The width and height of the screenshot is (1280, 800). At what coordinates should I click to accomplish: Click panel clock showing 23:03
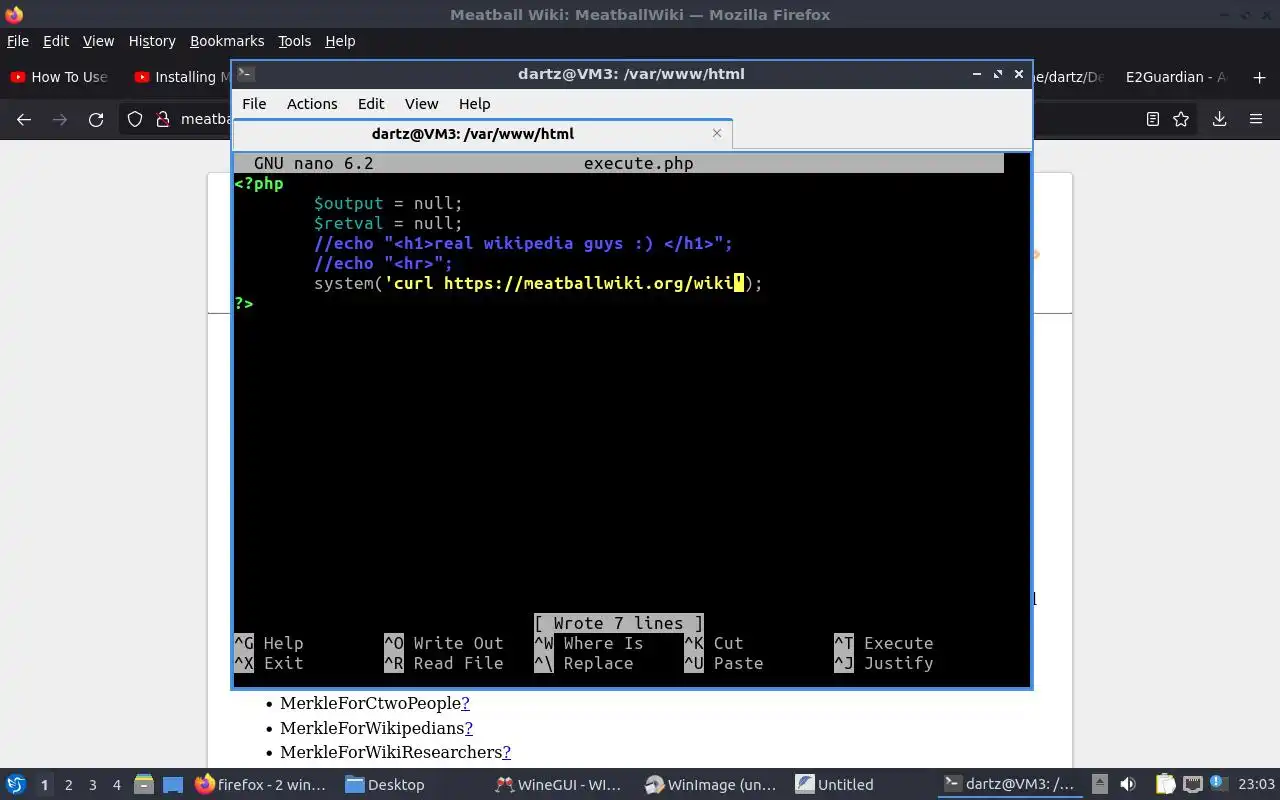1256,784
